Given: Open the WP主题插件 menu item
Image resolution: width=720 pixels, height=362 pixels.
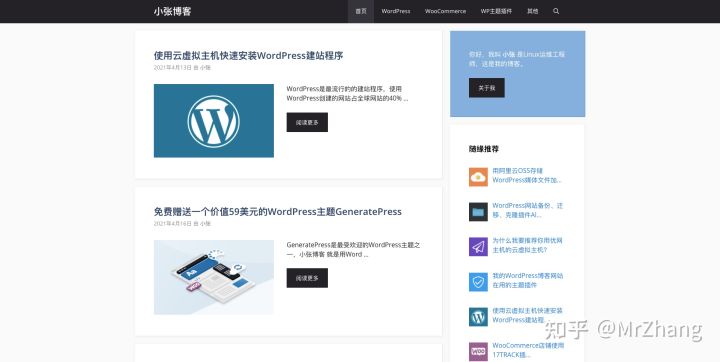Looking at the screenshot, I should click(496, 11).
